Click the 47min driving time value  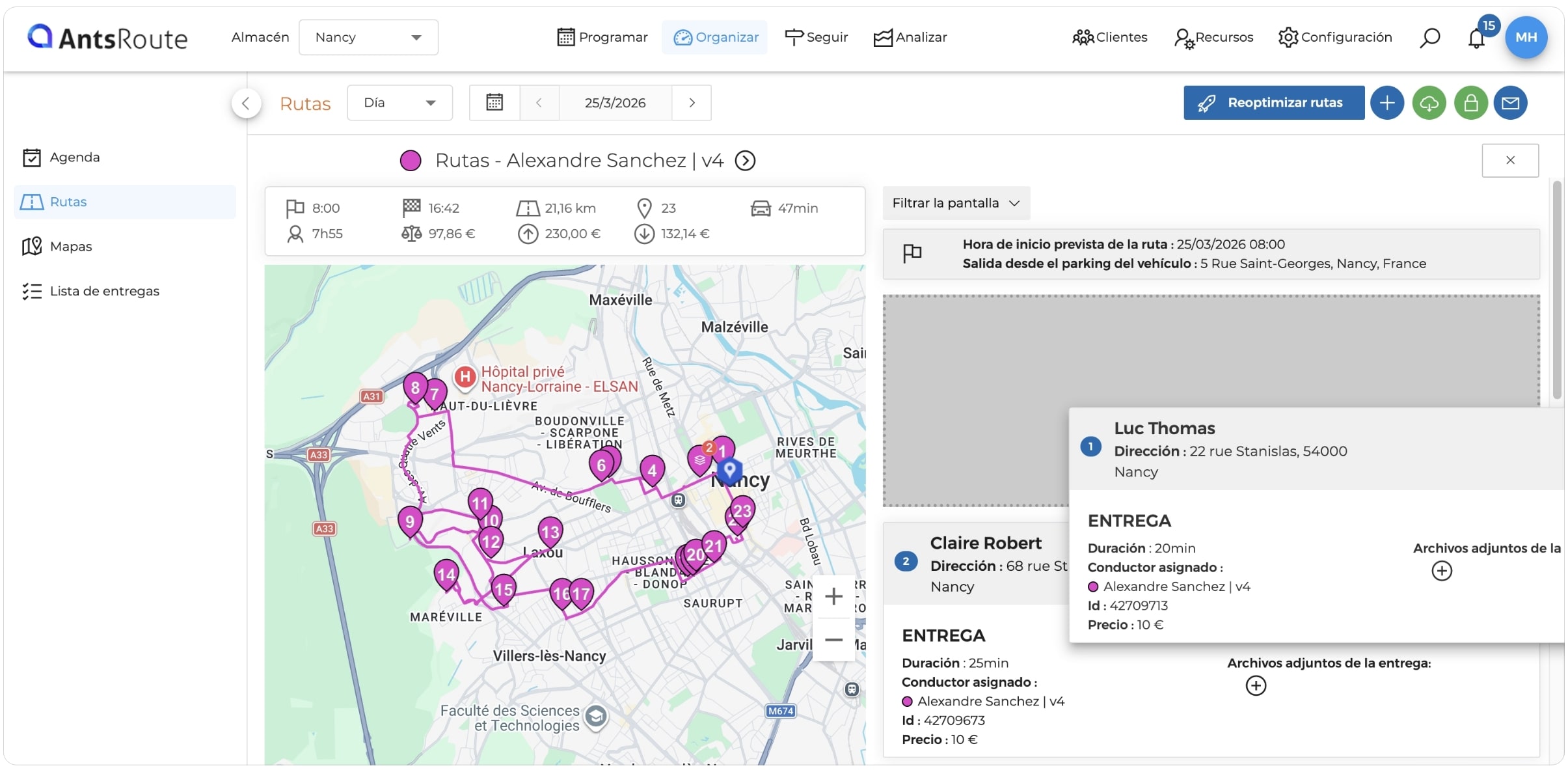[x=798, y=208]
